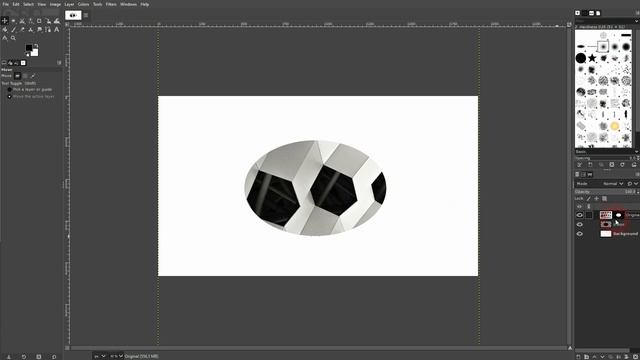Hide the top Original layer
The height and width of the screenshot is (360, 640).
click(x=580, y=215)
